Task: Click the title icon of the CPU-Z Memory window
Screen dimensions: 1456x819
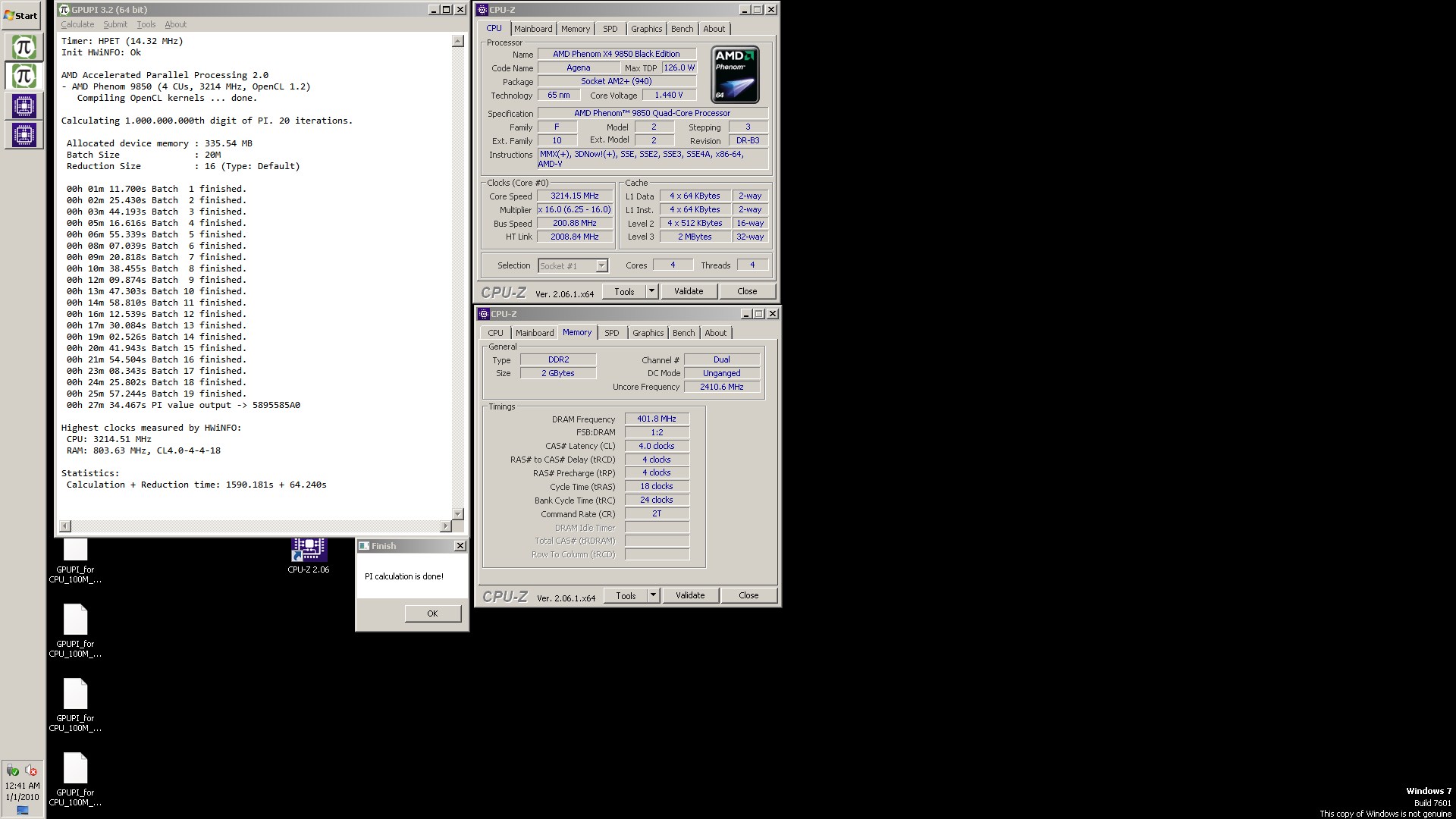Action: 484,314
